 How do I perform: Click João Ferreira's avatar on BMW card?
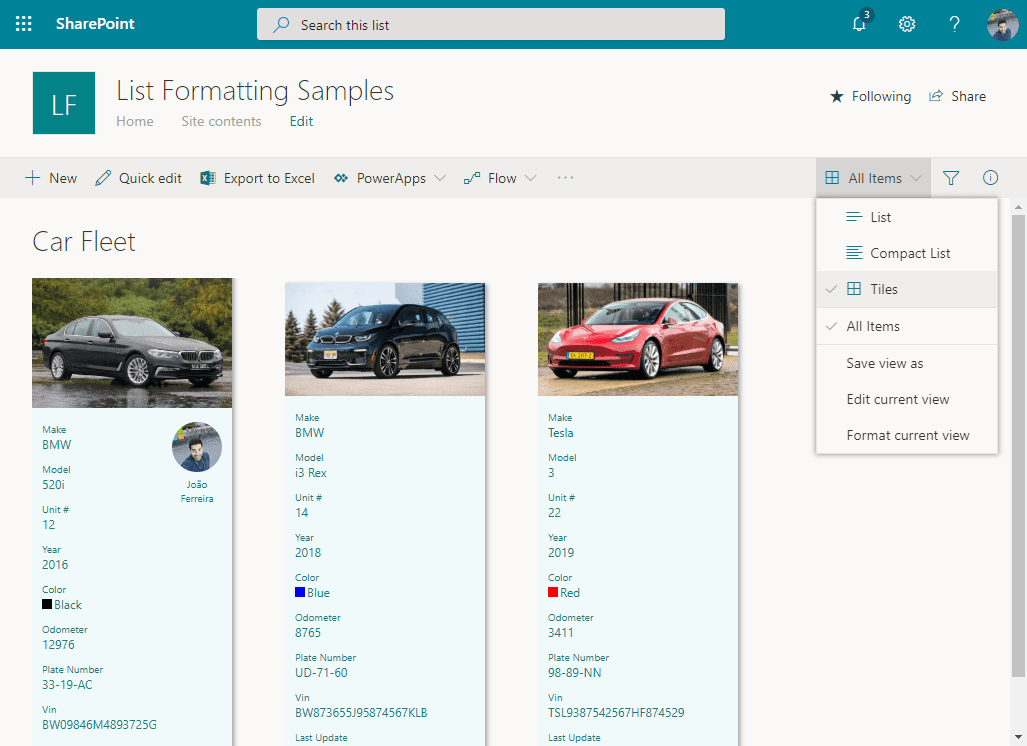[196, 447]
